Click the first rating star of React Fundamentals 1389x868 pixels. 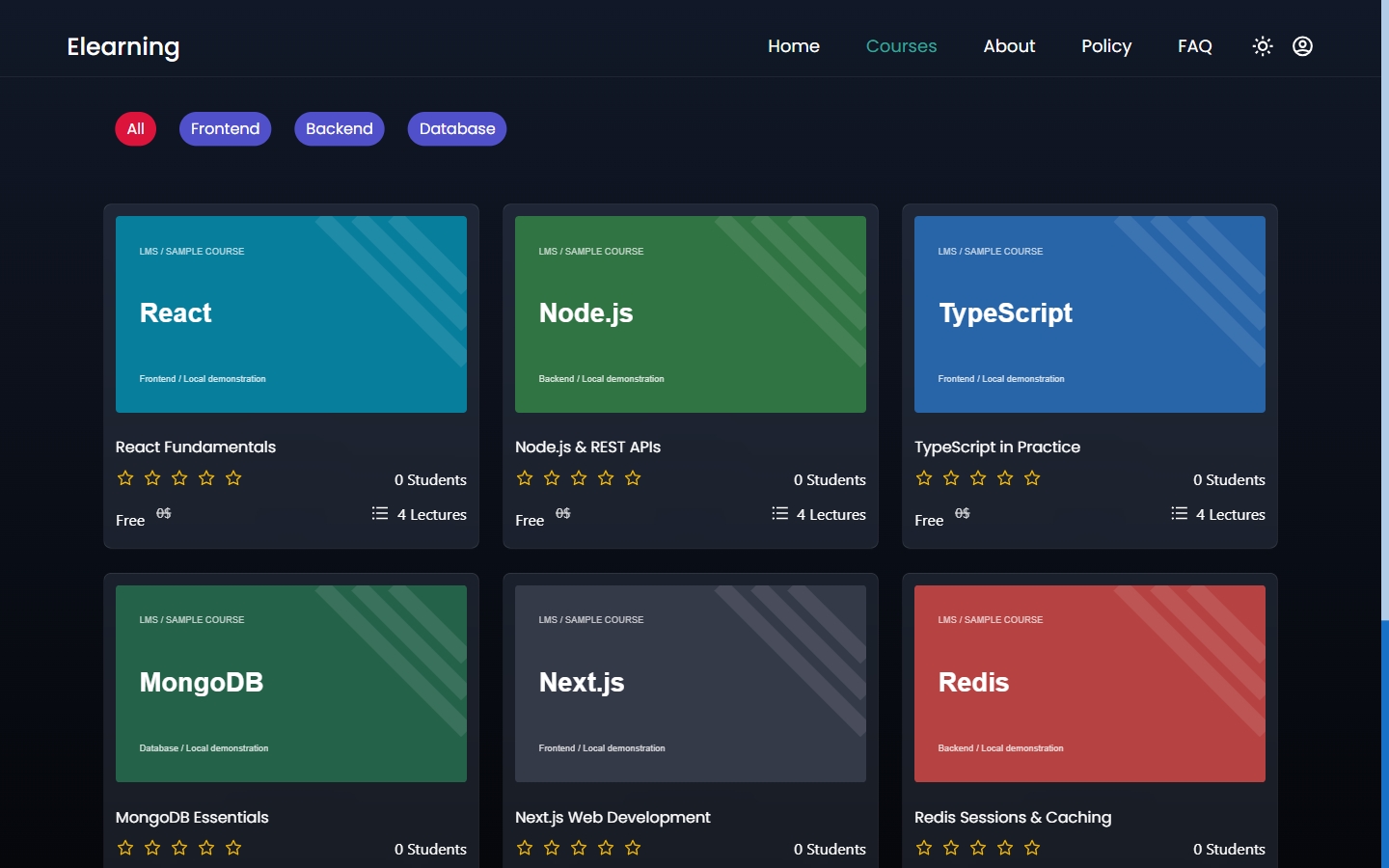tap(125, 478)
